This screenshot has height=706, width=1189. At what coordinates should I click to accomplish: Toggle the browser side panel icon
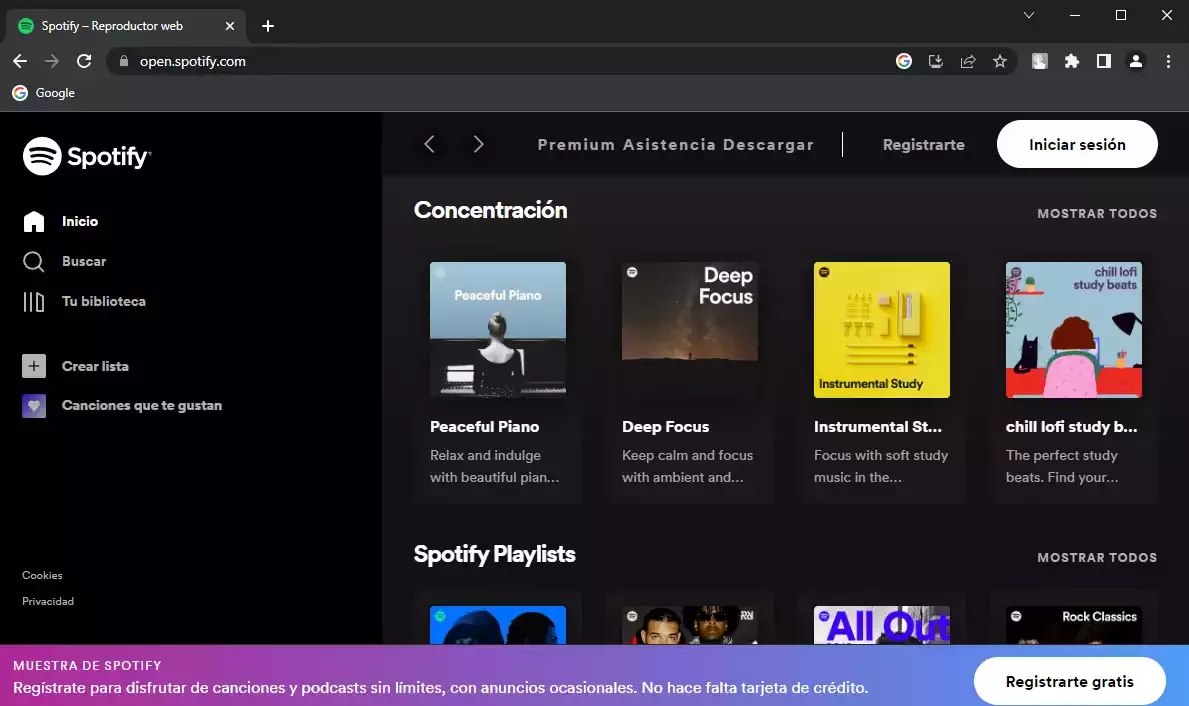1104,61
